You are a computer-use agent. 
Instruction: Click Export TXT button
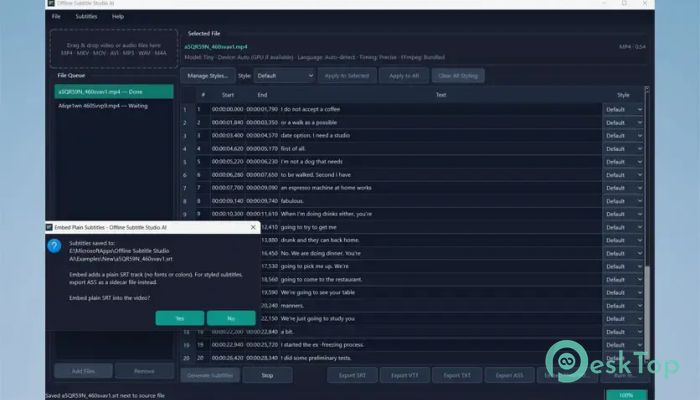pyautogui.click(x=457, y=375)
